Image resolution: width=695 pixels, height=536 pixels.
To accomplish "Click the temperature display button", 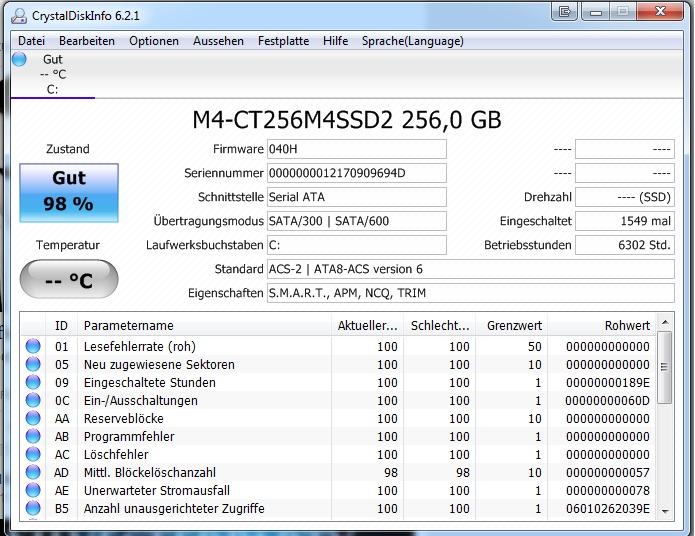I will click(x=69, y=279).
